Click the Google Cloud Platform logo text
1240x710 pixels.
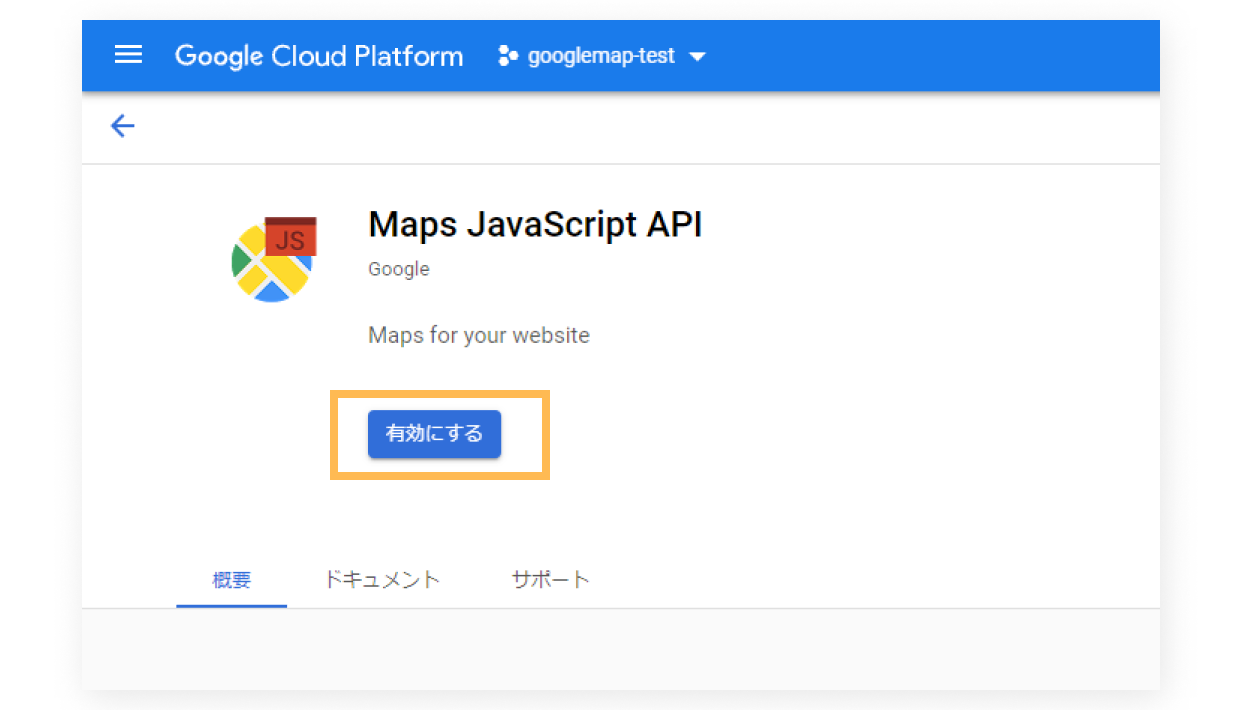[x=318, y=56]
